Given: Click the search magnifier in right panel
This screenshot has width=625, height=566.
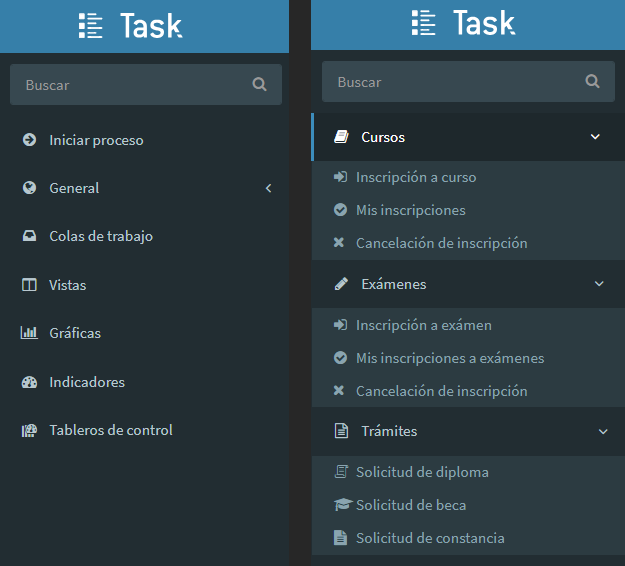Looking at the screenshot, I should pos(592,81).
